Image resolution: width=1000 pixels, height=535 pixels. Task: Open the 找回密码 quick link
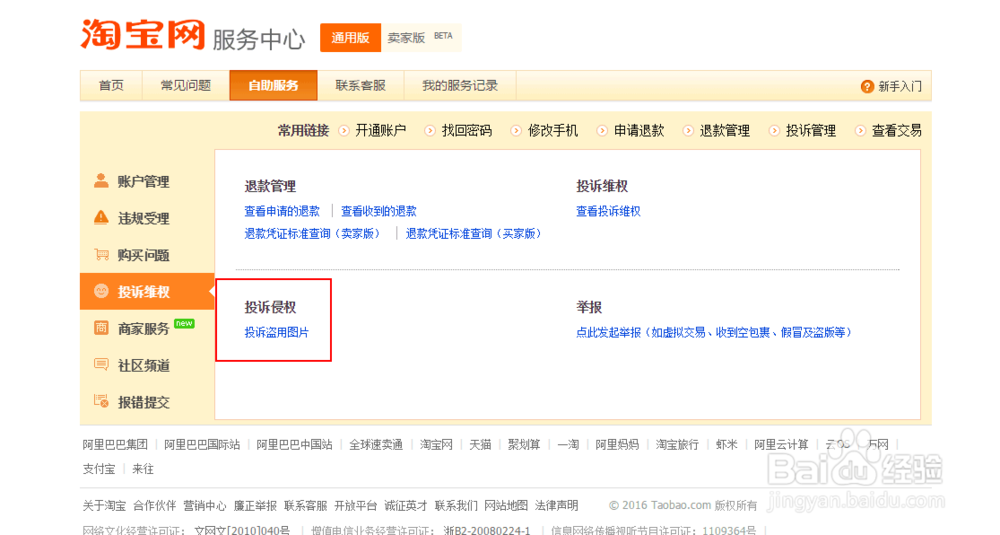[x=467, y=131]
